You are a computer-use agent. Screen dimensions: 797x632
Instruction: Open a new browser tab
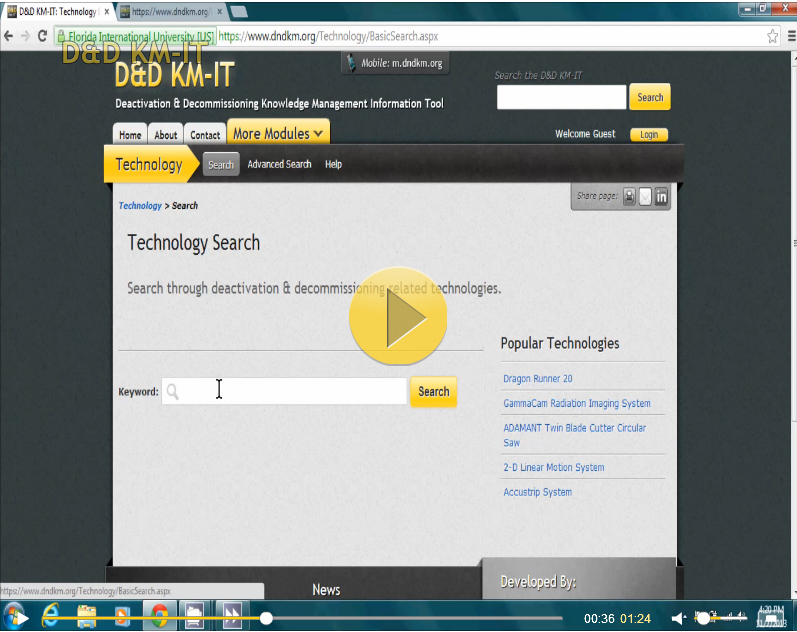coord(239,11)
